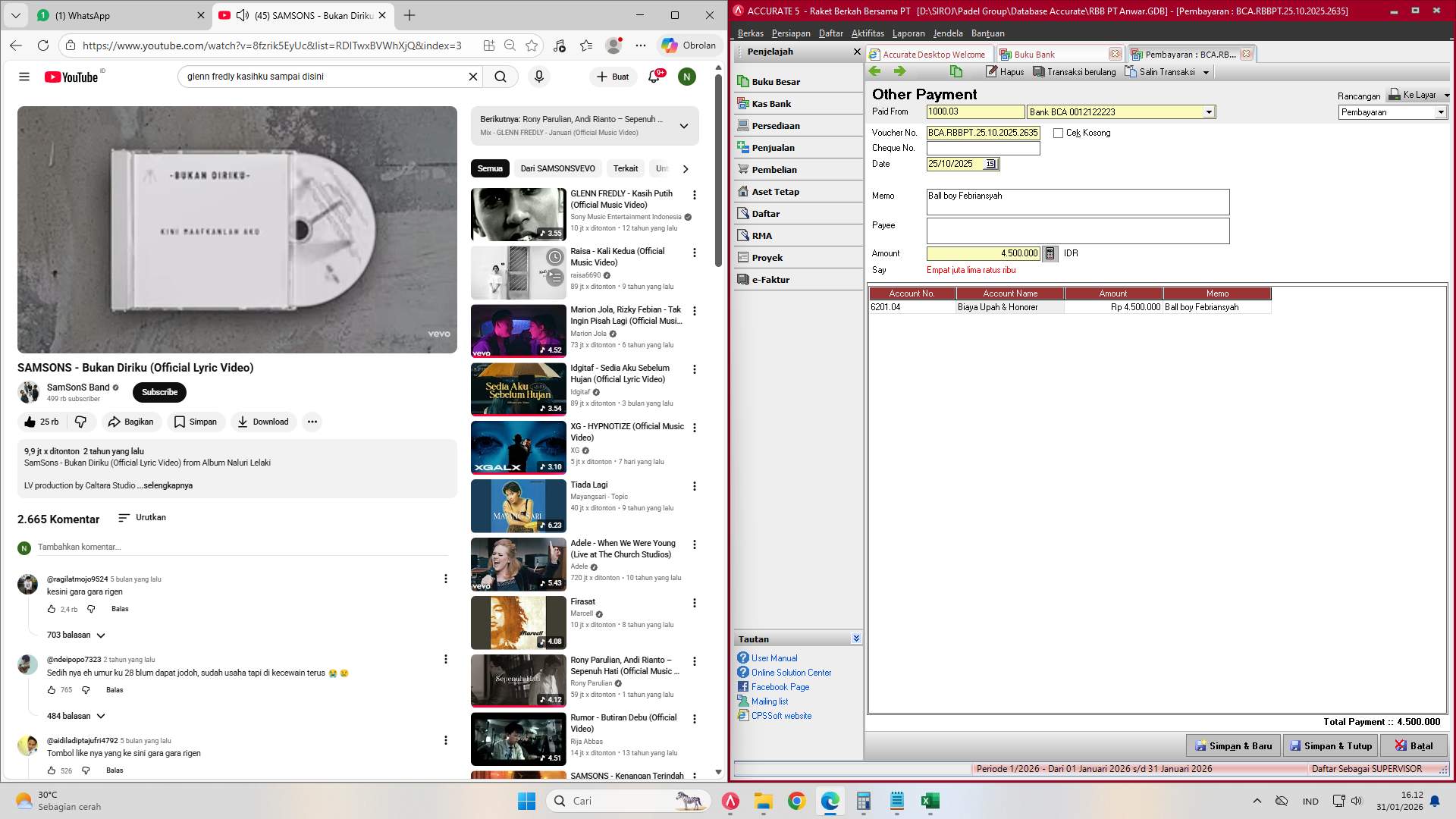The width and height of the screenshot is (1456, 819).
Task: Click the green forward arrow in Accurate toolbar
Action: pos(899,71)
